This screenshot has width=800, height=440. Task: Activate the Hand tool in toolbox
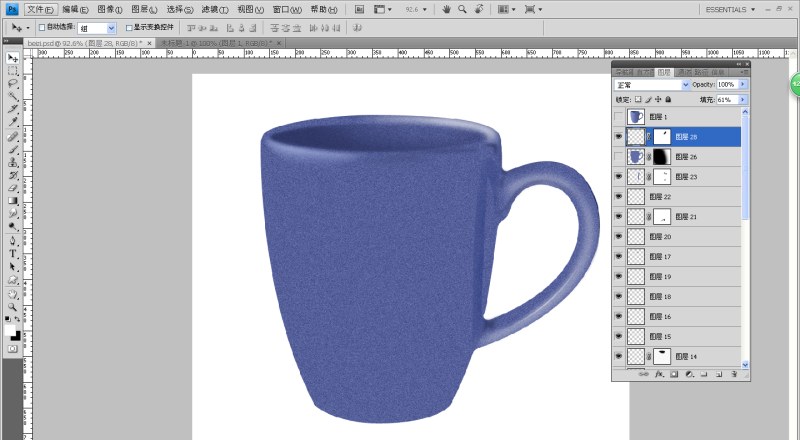[x=13, y=294]
